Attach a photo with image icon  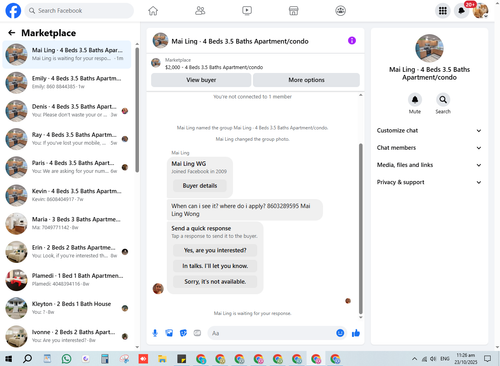pos(169,333)
